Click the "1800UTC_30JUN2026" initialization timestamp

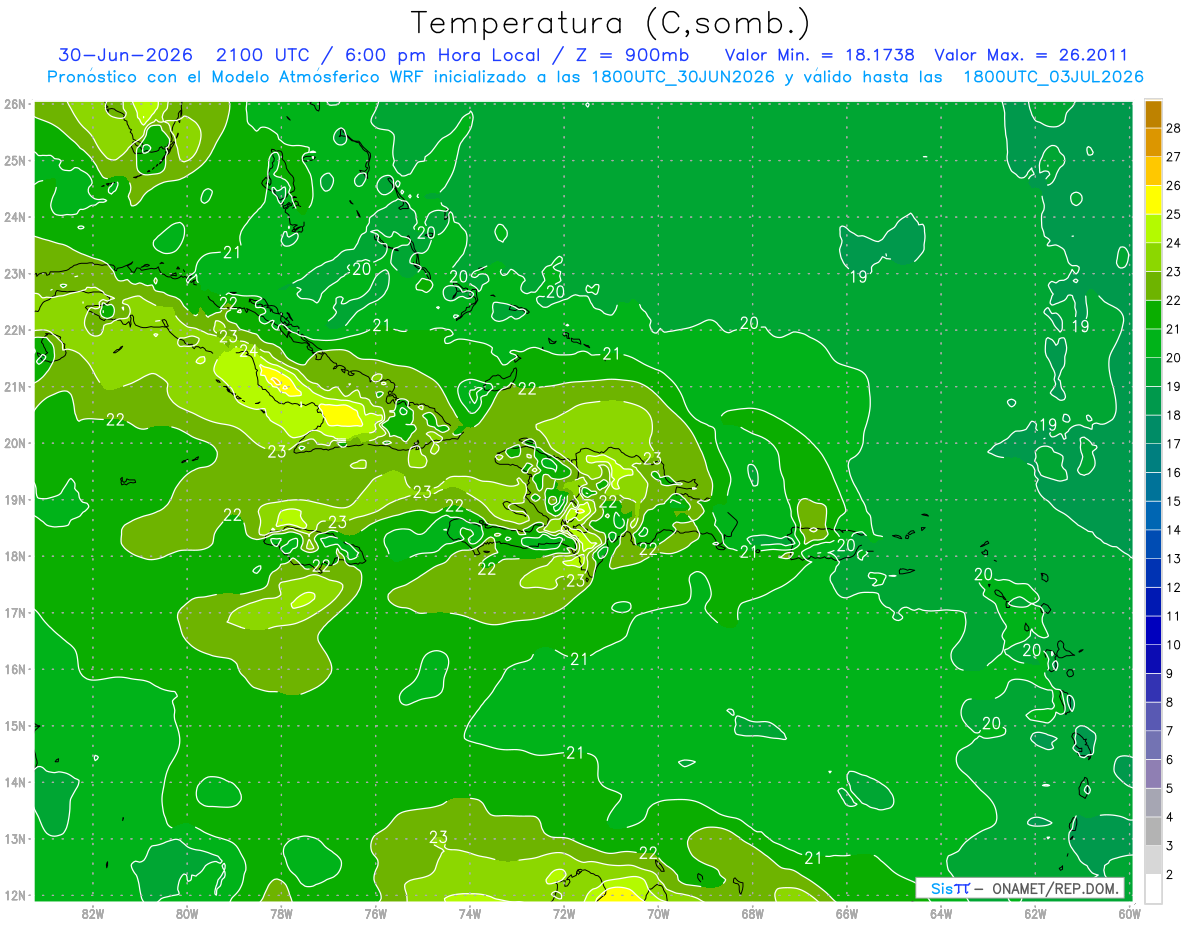pyautogui.click(x=682, y=77)
